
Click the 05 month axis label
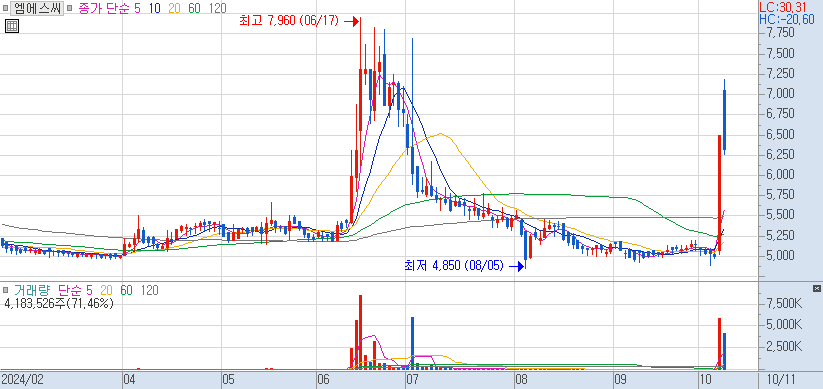pyautogui.click(x=229, y=379)
